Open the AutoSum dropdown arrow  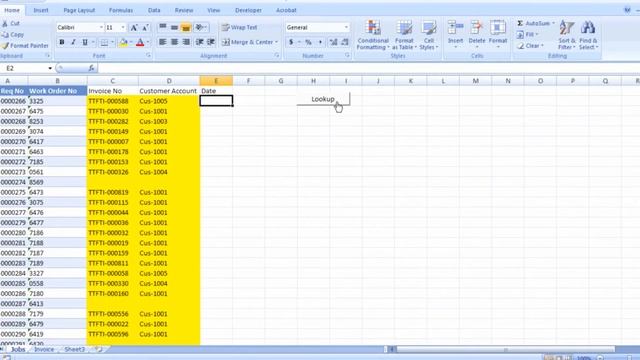click(553, 23)
